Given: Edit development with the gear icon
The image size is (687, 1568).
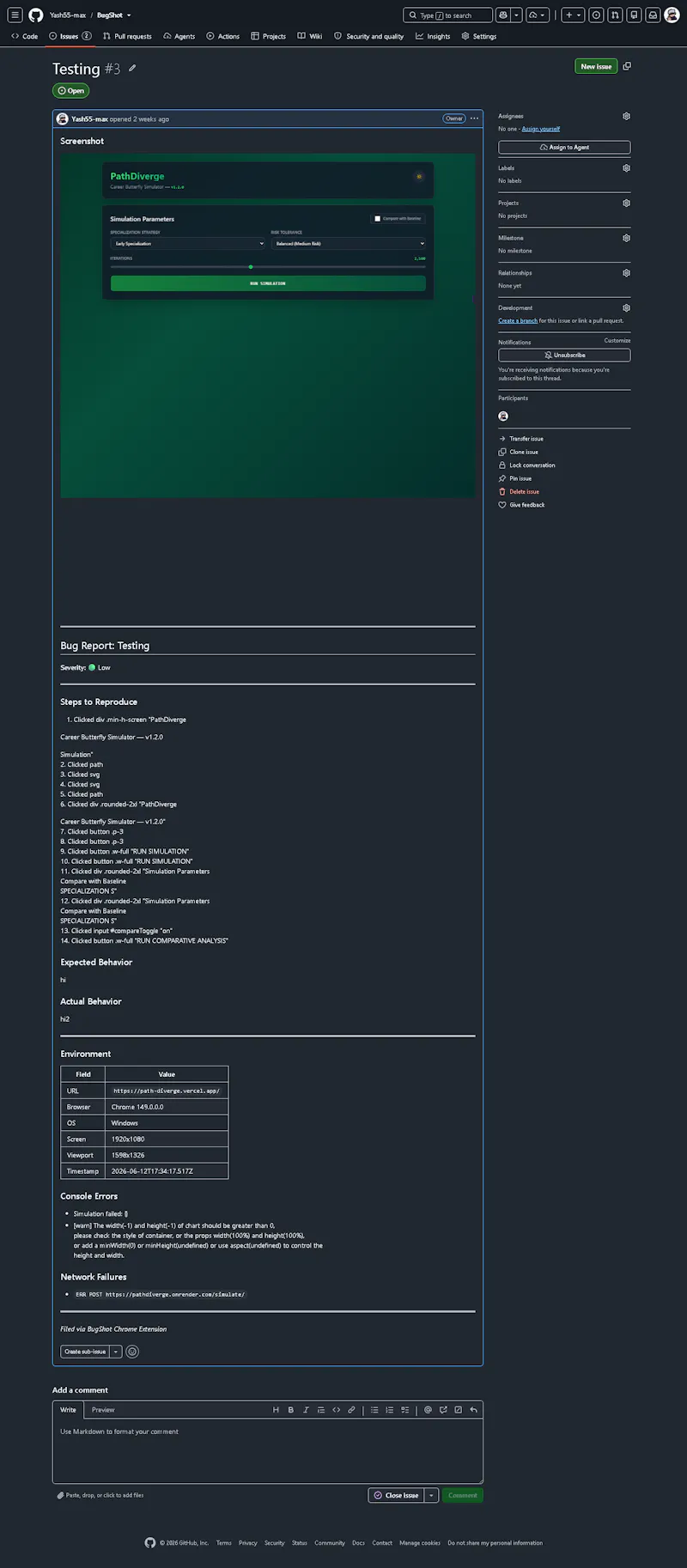Looking at the screenshot, I should pos(626,307).
